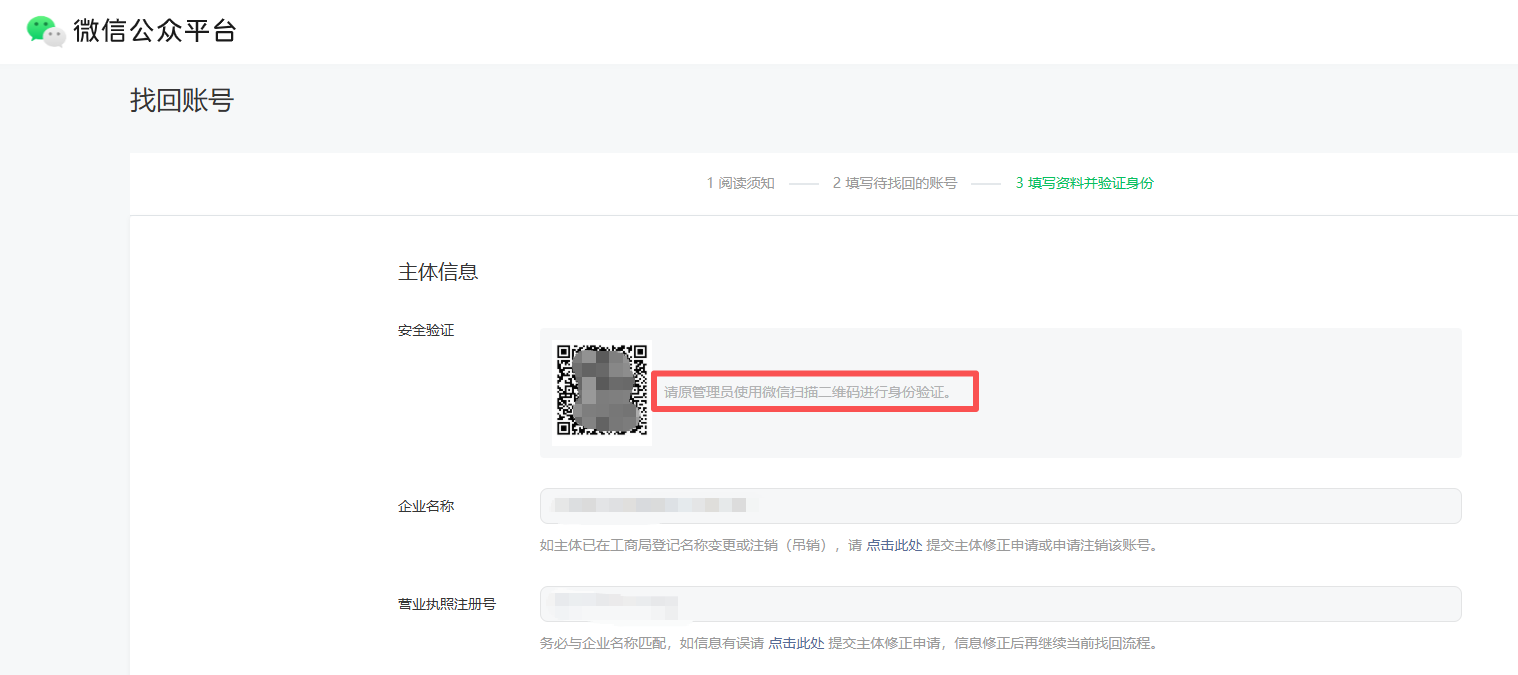1518x675 pixels.
Task: Click the 主体信息 section heading
Action: point(438,272)
